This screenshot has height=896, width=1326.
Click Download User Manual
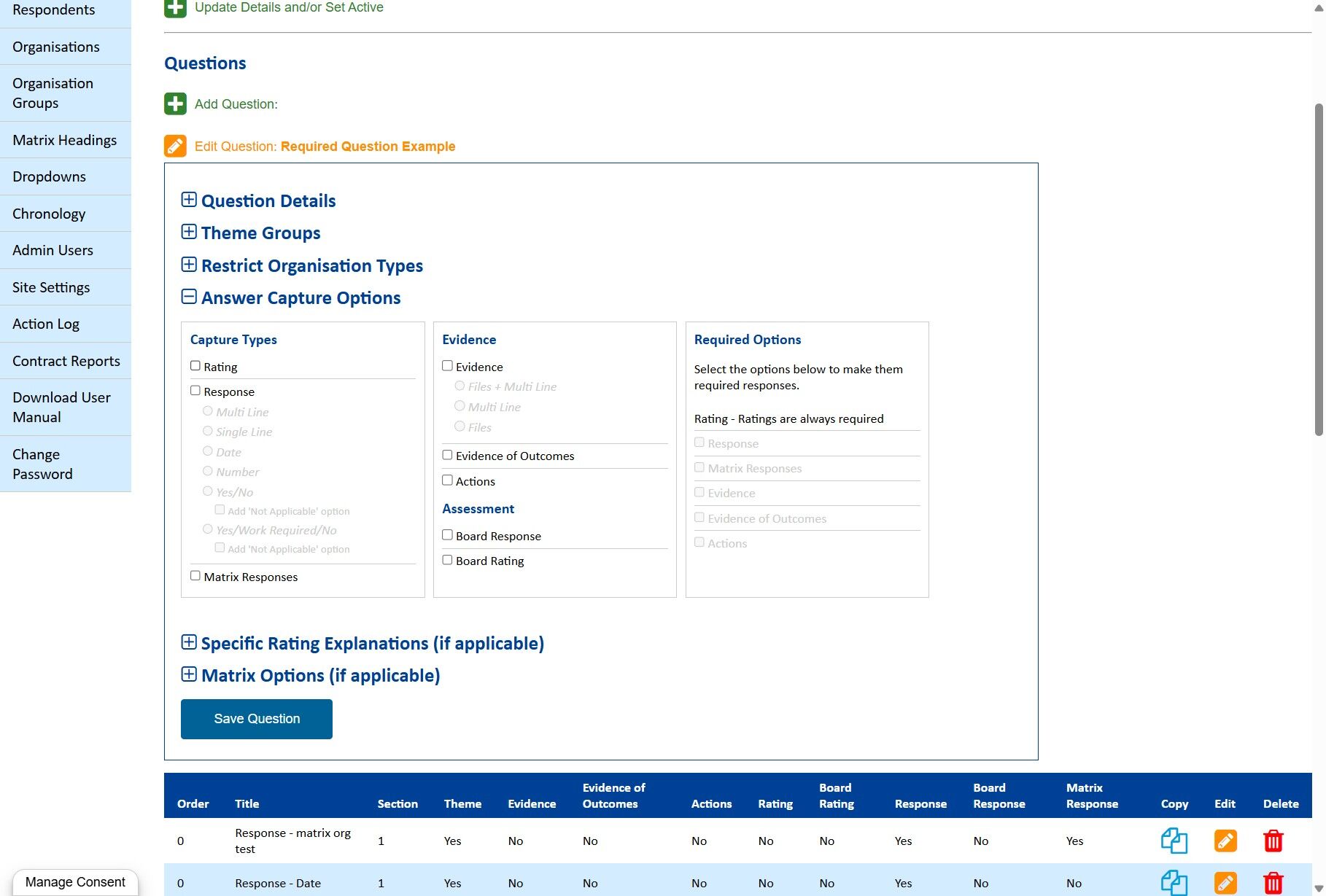pyautogui.click(x=66, y=408)
